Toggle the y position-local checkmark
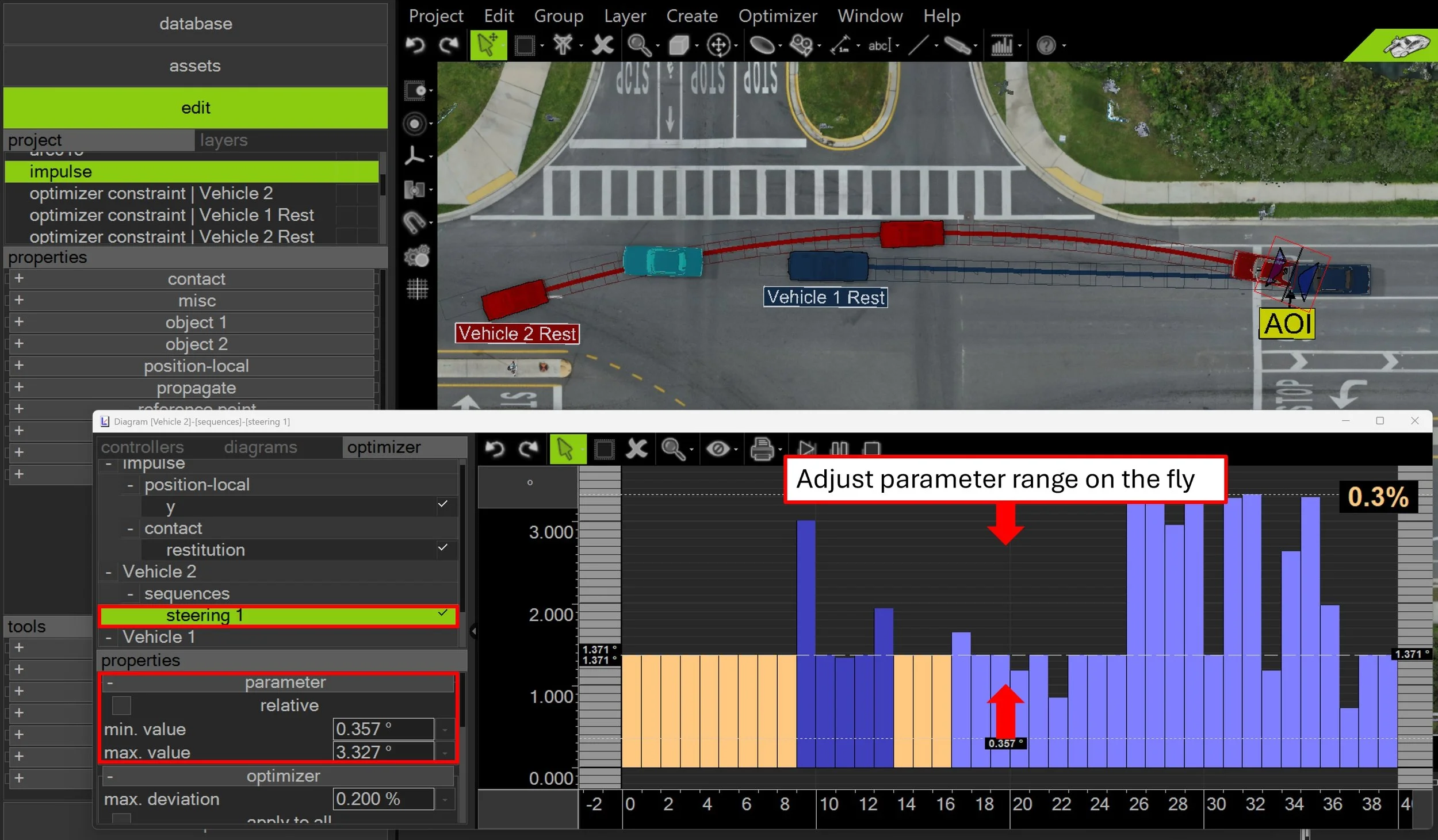This screenshot has width=1438, height=840. (442, 504)
